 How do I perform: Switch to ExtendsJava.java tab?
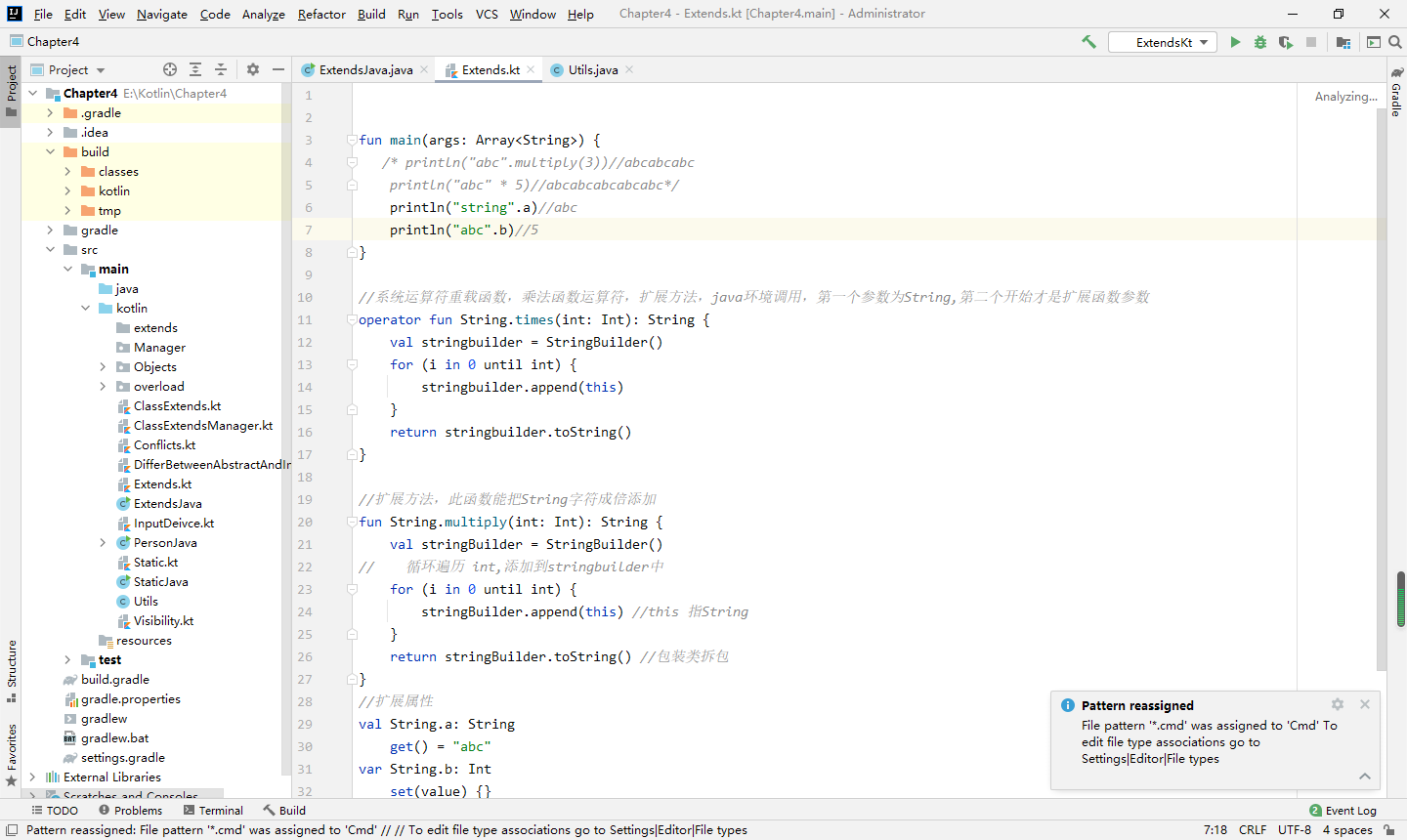(x=365, y=69)
